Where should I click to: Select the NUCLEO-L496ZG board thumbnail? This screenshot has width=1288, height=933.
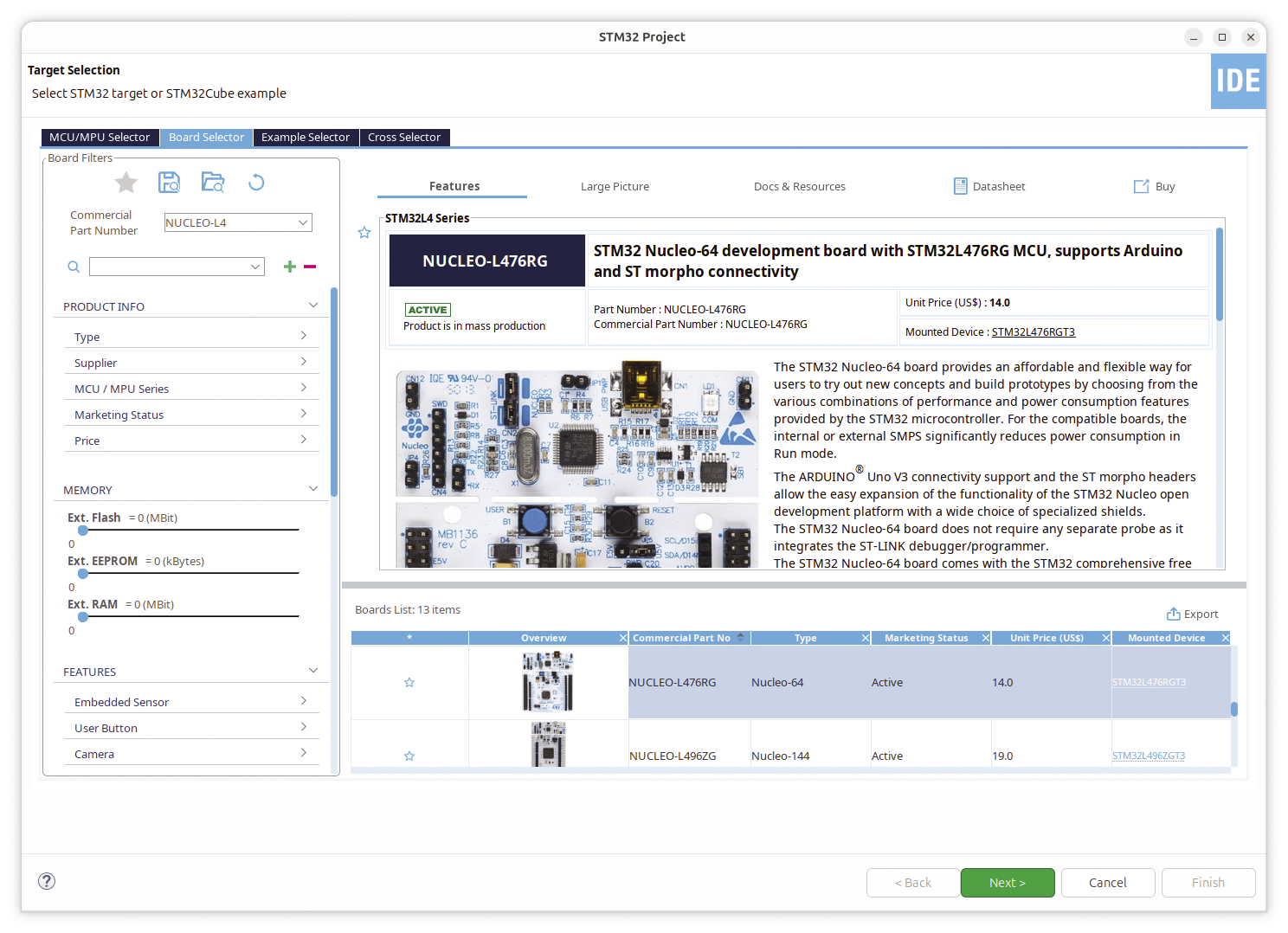click(548, 745)
